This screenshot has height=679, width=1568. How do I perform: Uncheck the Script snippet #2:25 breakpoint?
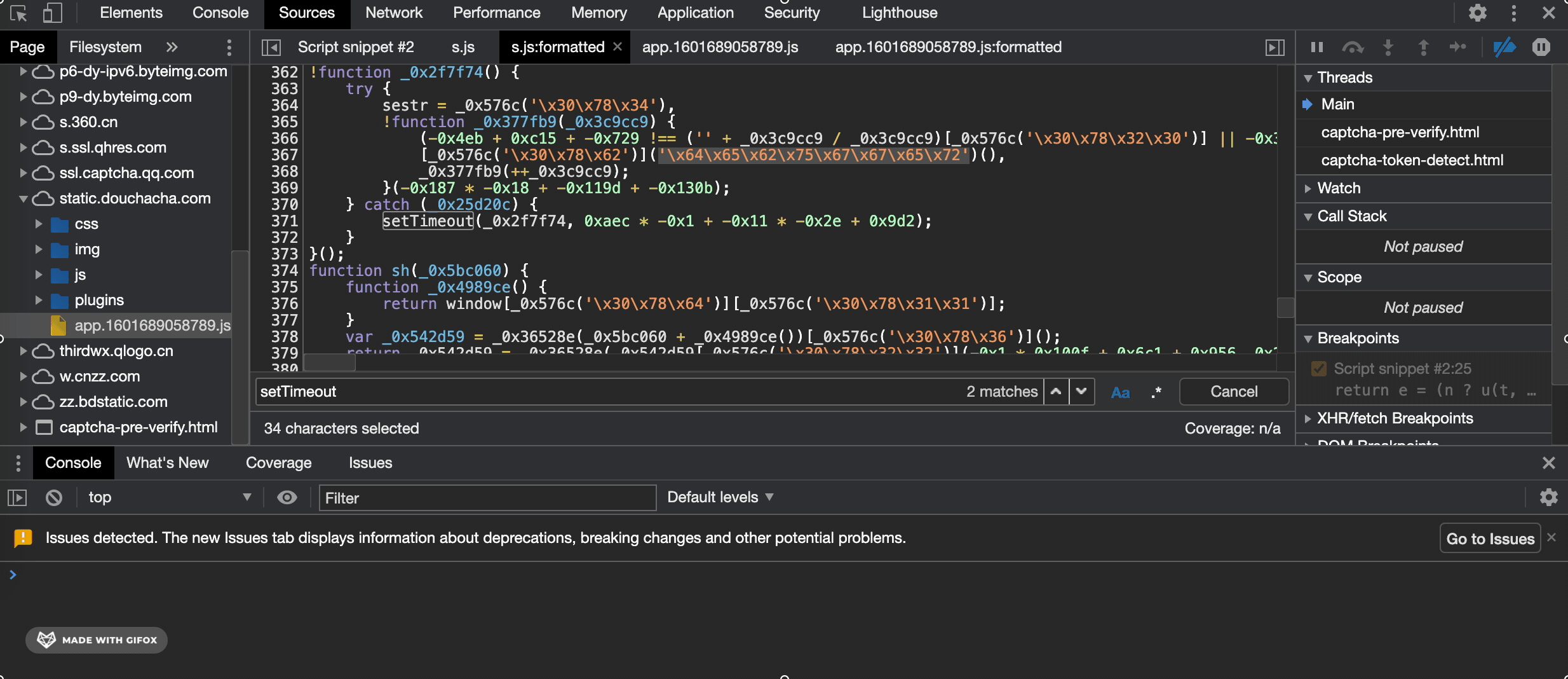point(1318,368)
